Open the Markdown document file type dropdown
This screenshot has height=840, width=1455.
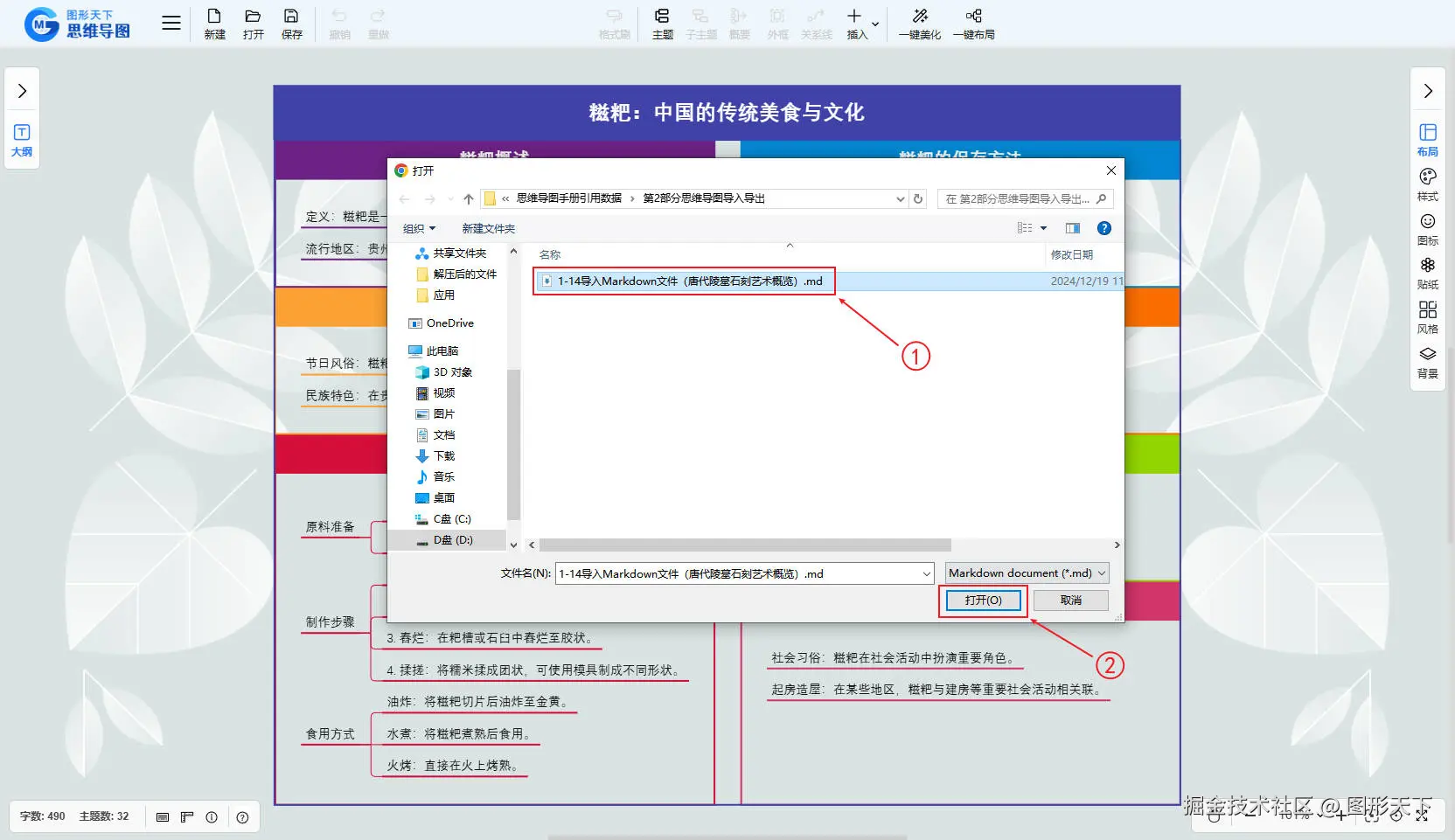(1027, 573)
